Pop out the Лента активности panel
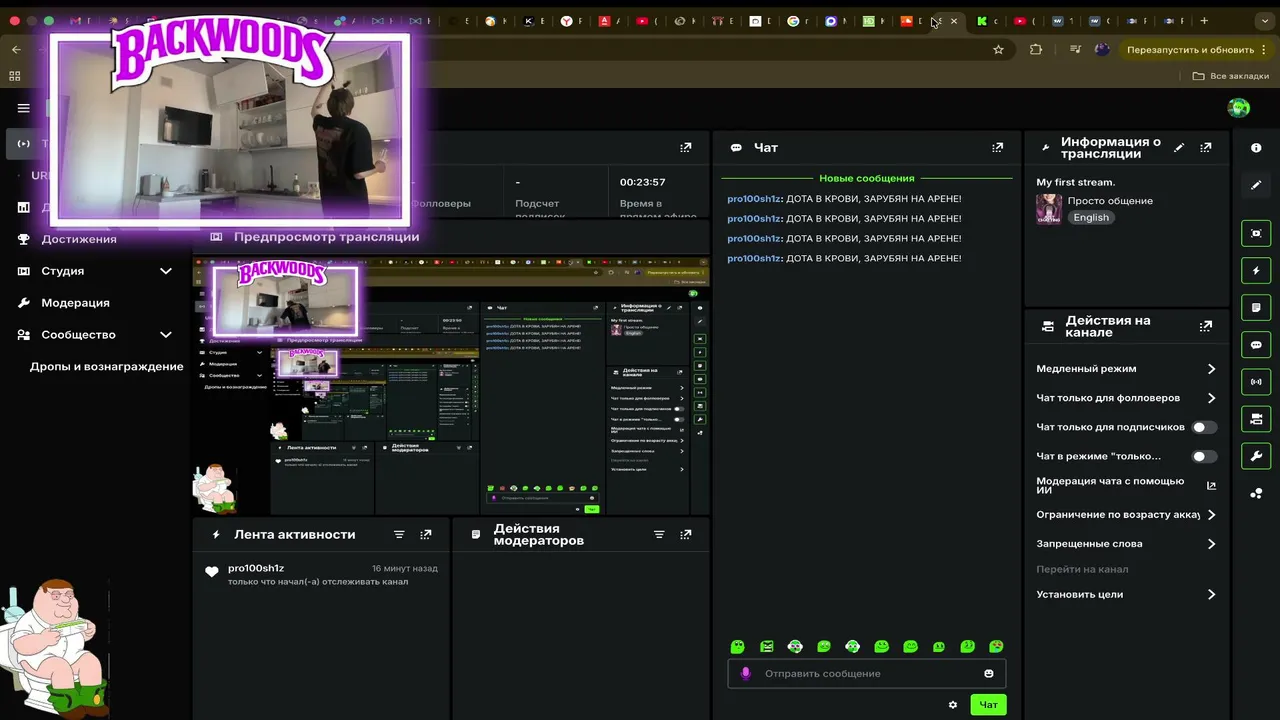 pos(426,535)
